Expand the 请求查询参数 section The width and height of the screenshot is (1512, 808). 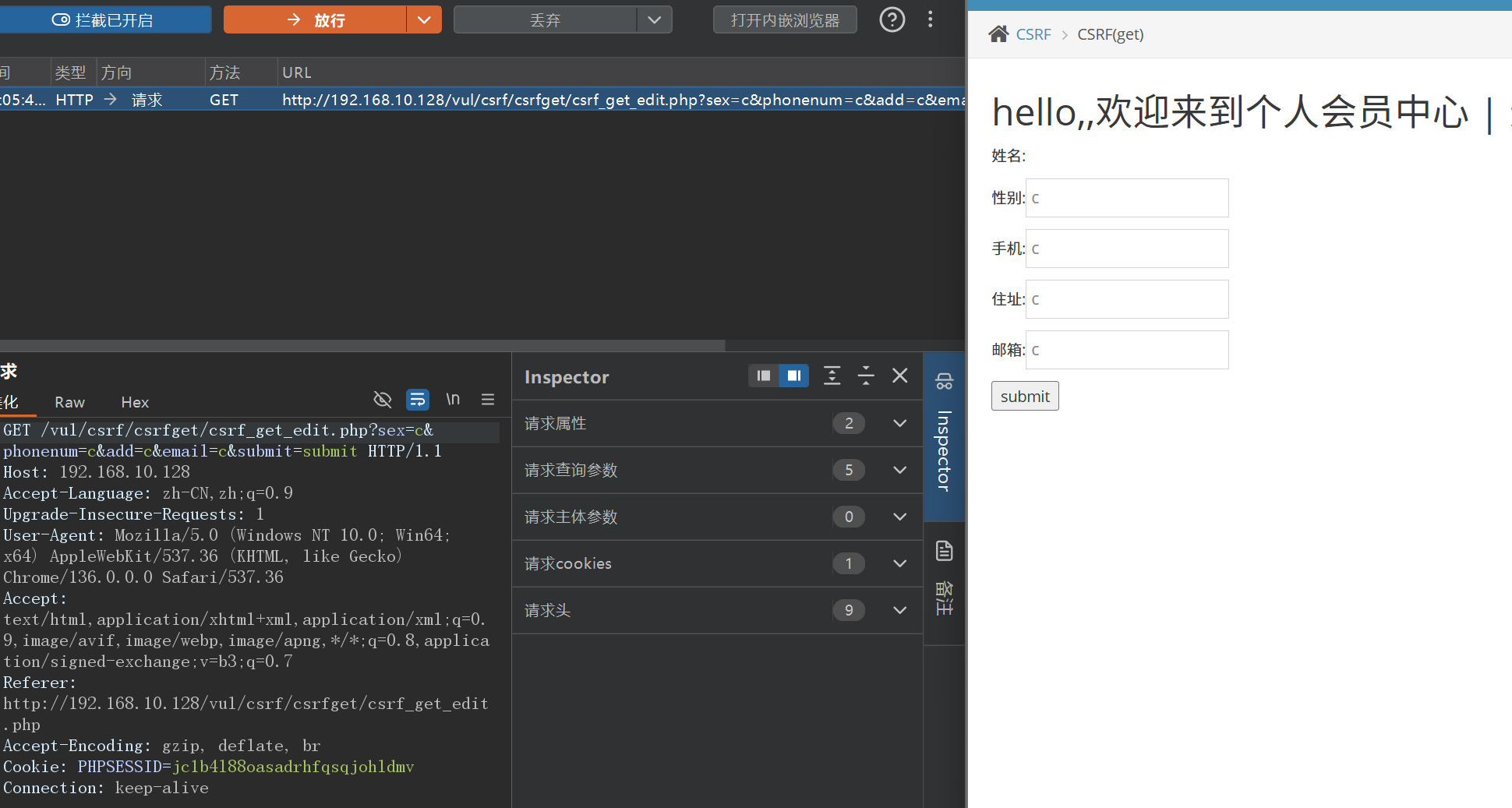[x=899, y=470]
